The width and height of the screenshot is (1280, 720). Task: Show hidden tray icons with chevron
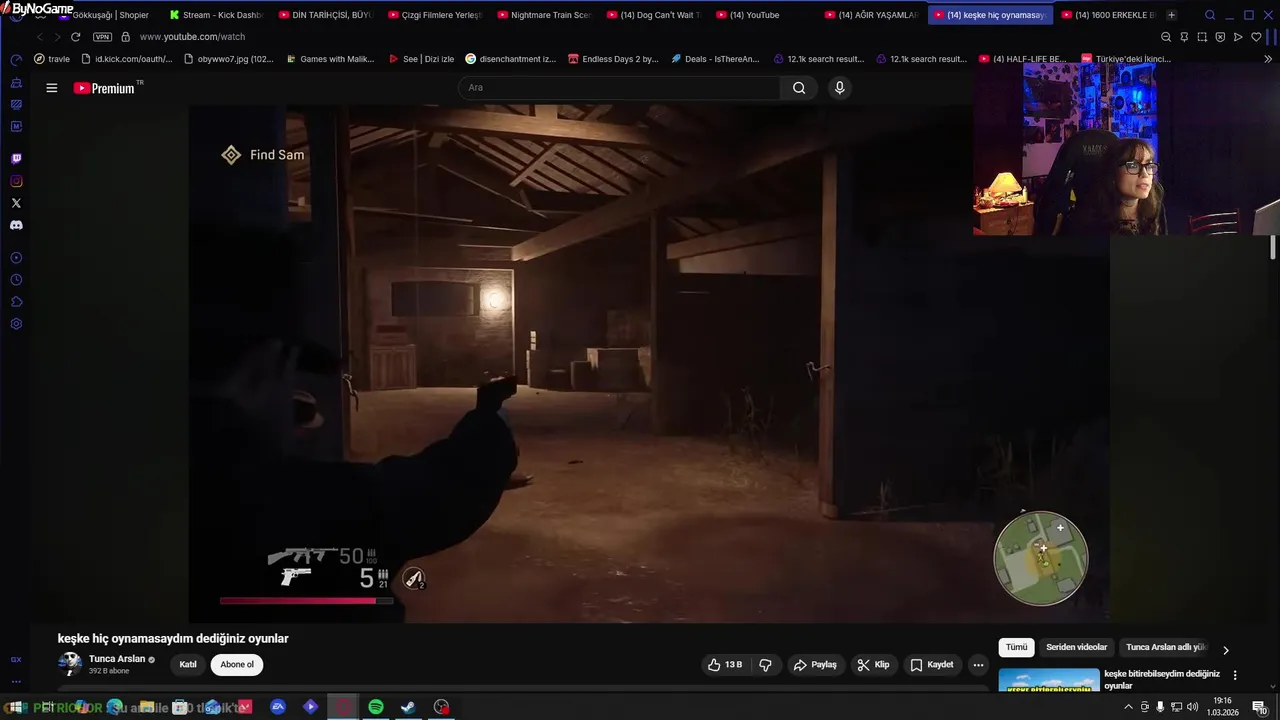(1129, 707)
